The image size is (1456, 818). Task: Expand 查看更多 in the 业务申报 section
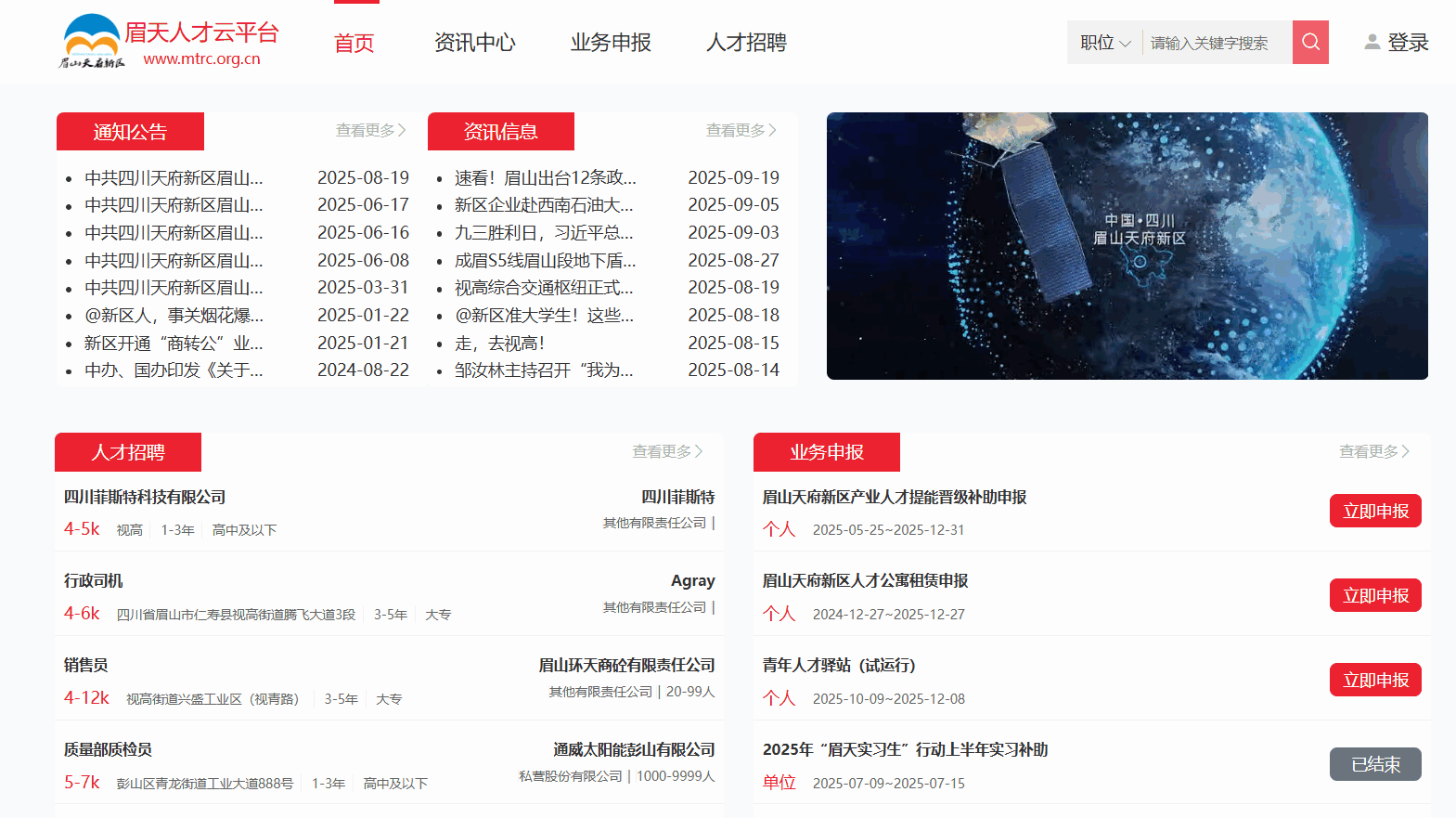(x=1373, y=451)
